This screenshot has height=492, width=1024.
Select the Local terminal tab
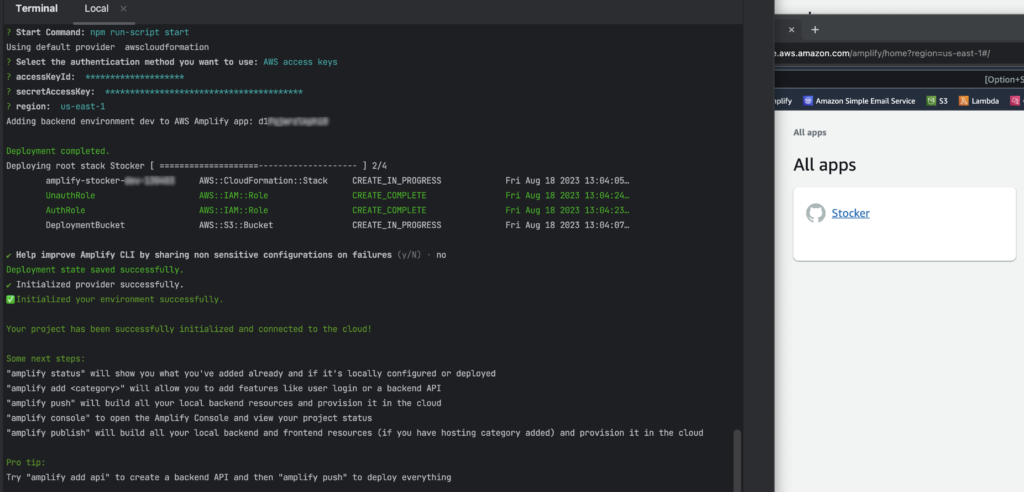click(x=96, y=9)
